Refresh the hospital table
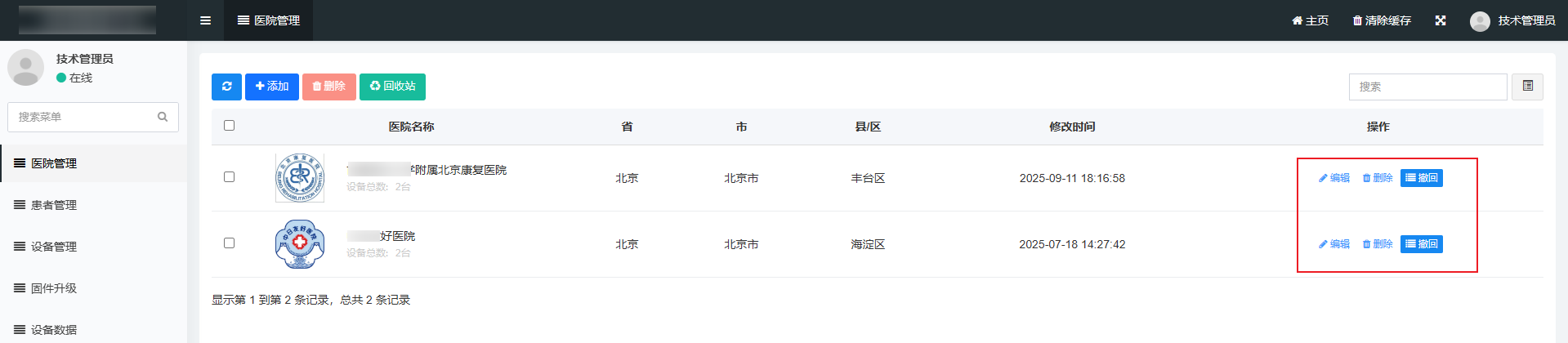The height and width of the screenshot is (343, 1568). coord(226,87)
